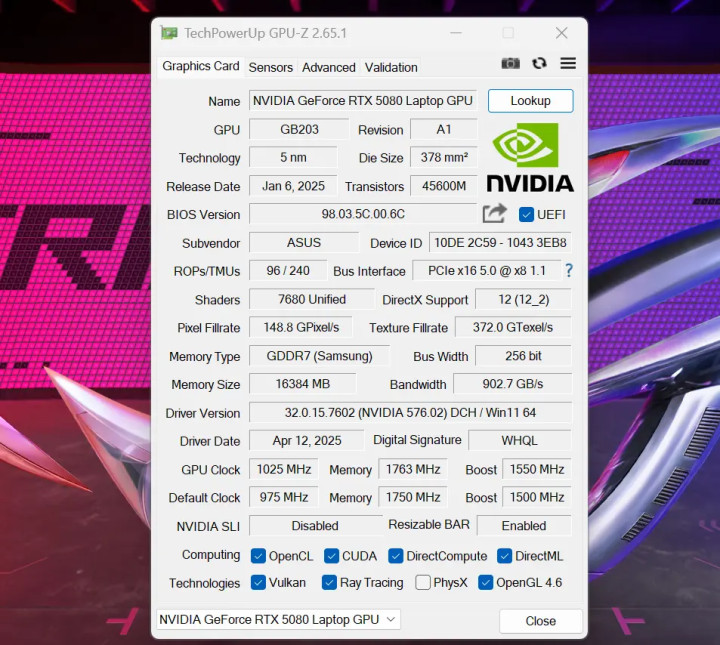Minimize the GPU-Z window
The height and width of the screenshot is (645, 720).
click(x=456, y=33)
